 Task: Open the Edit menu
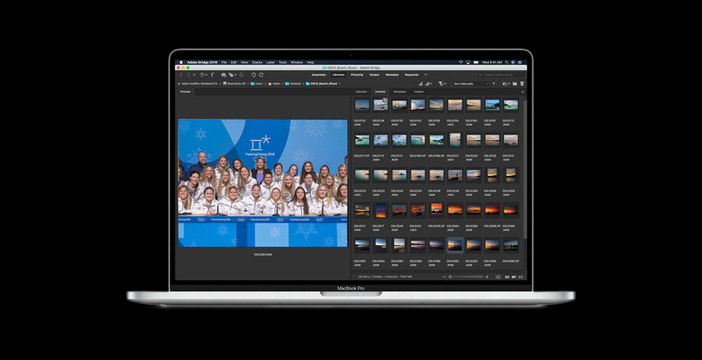pos(234,62)
